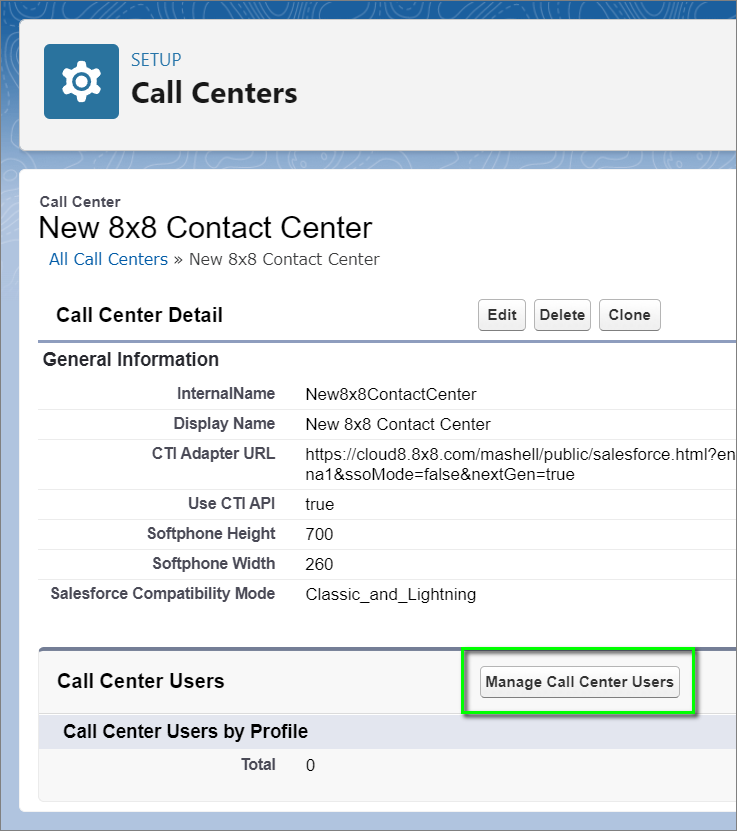This screenshot has height=831, width=737.
Task: Go to All Call Centers link
Action: [x=108, y=259]
